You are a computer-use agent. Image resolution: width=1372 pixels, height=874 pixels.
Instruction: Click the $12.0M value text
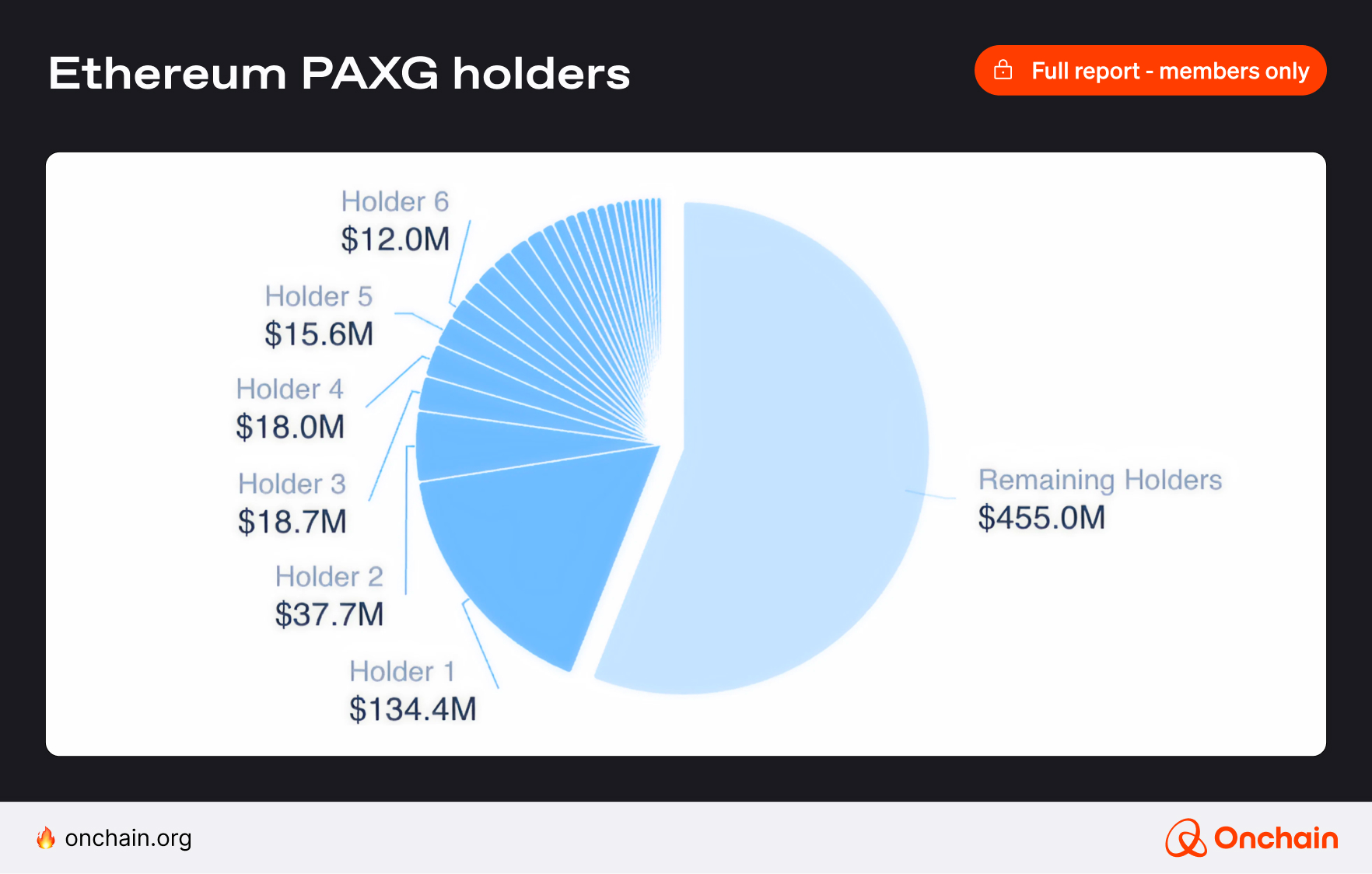click(x=395, y=239)
